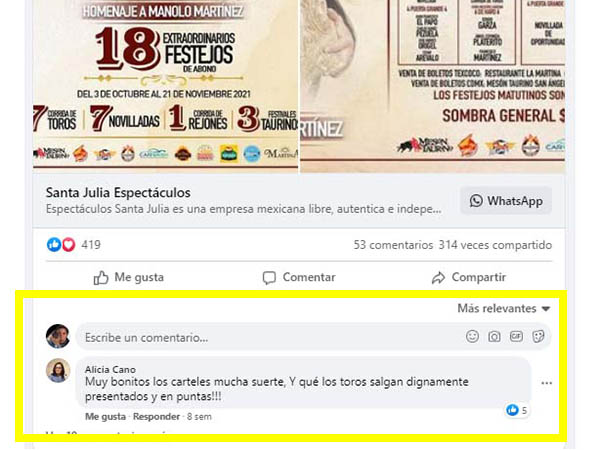Like the post with Me gusta button

tap(129, 277)
